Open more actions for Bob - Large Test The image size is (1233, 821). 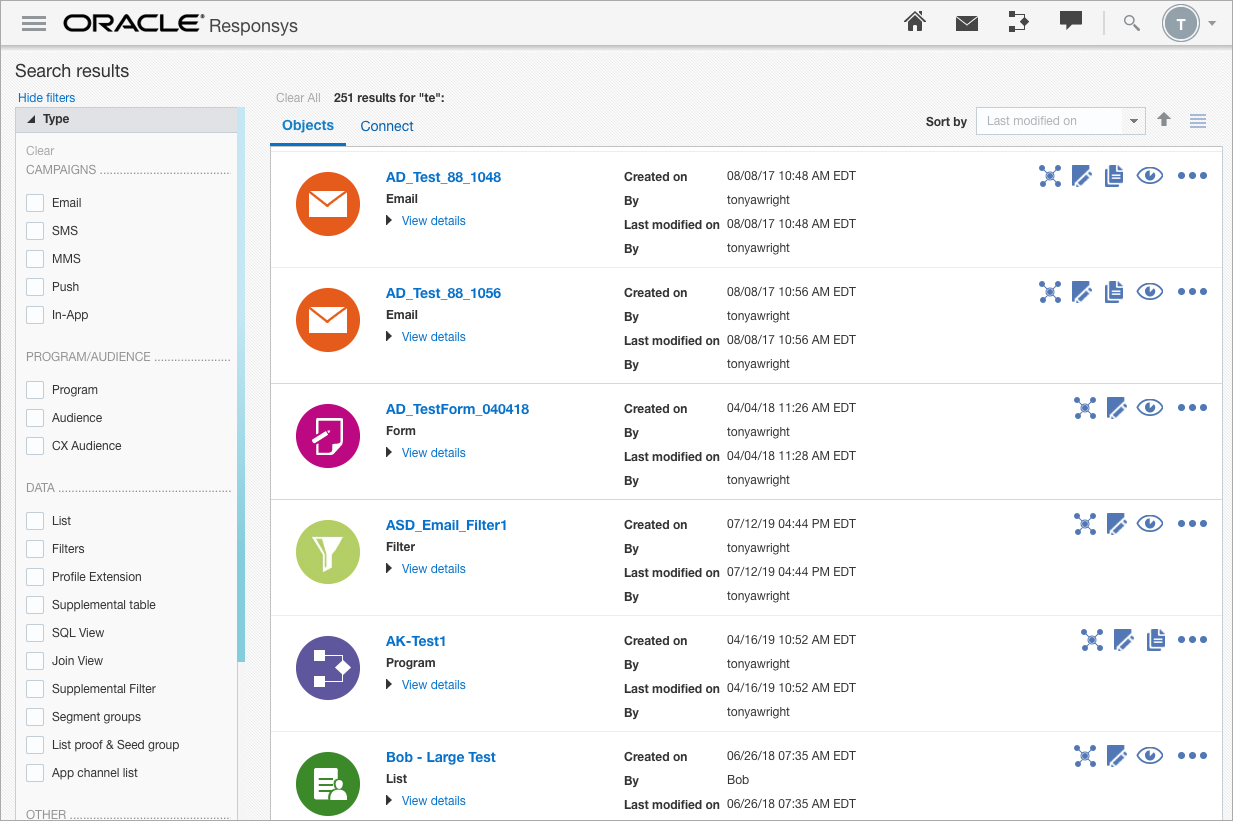pyautogui.click(x=1192, y=756)
